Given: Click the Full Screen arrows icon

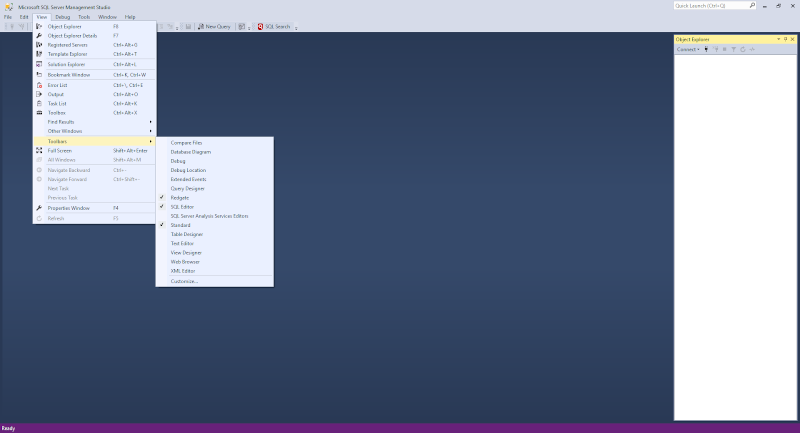Looking at the screenshot, I should 39,150.
